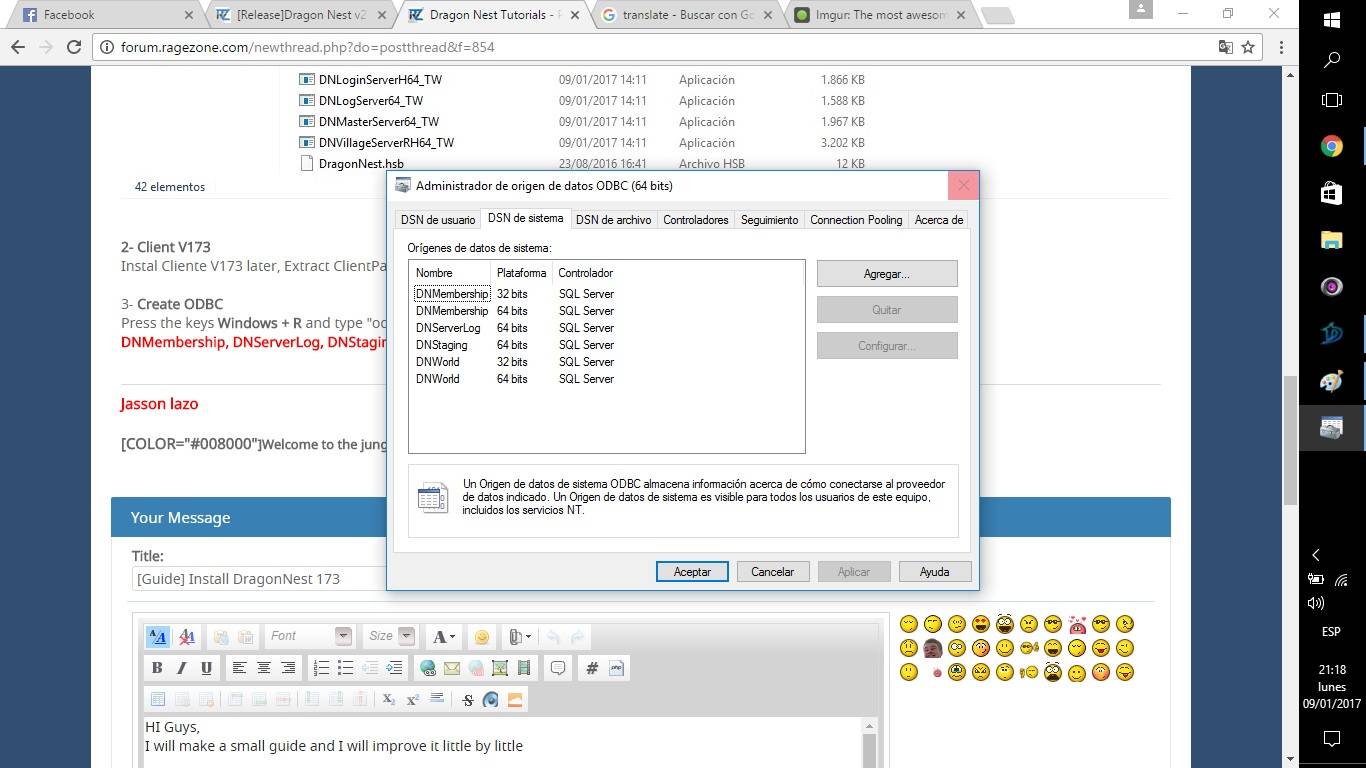Image resolution: width=1366 pixels, height=768 pixels.
Task: Click Agregar button in ODBC dialog
Action: (887, 274)
